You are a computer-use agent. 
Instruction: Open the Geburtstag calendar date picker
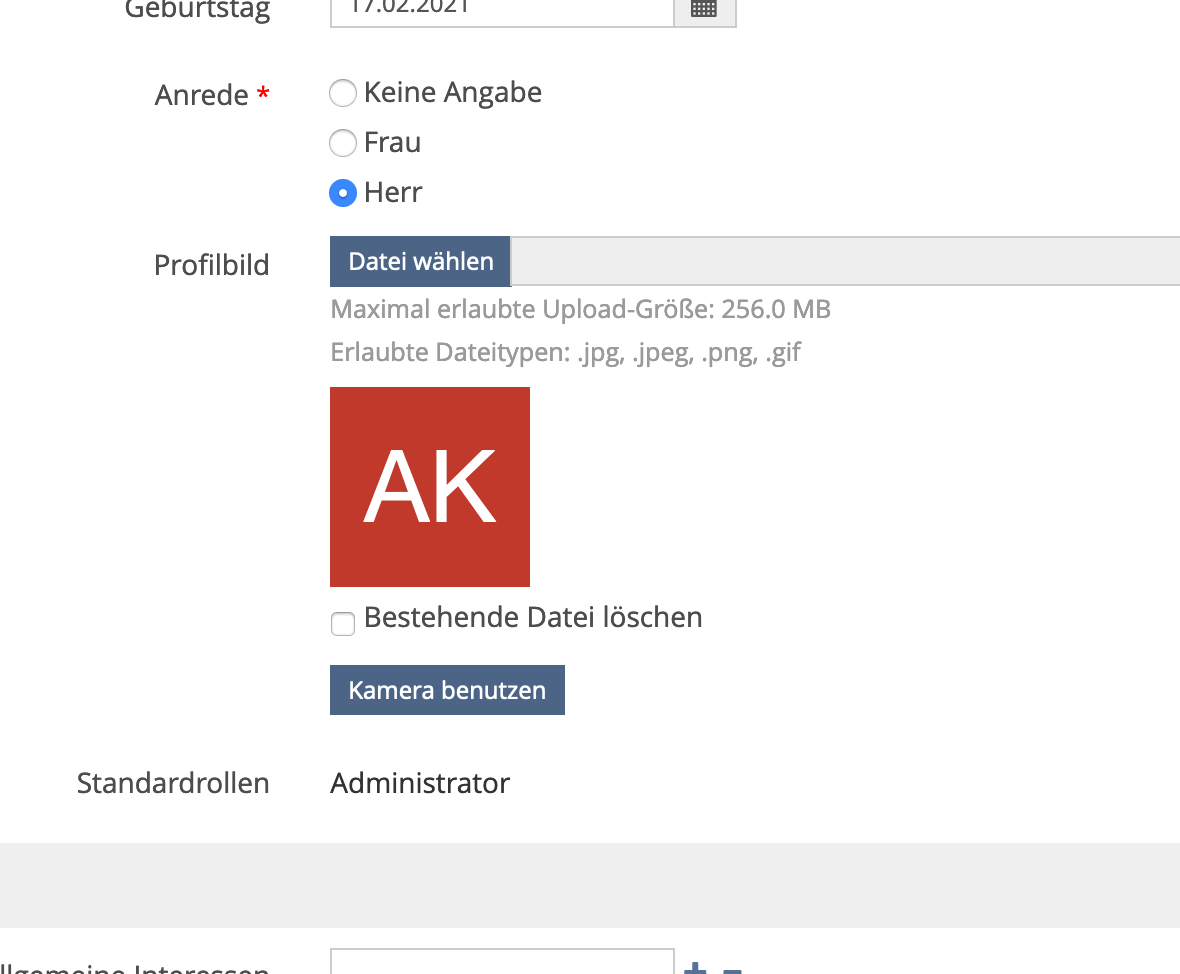click(704, 9)
